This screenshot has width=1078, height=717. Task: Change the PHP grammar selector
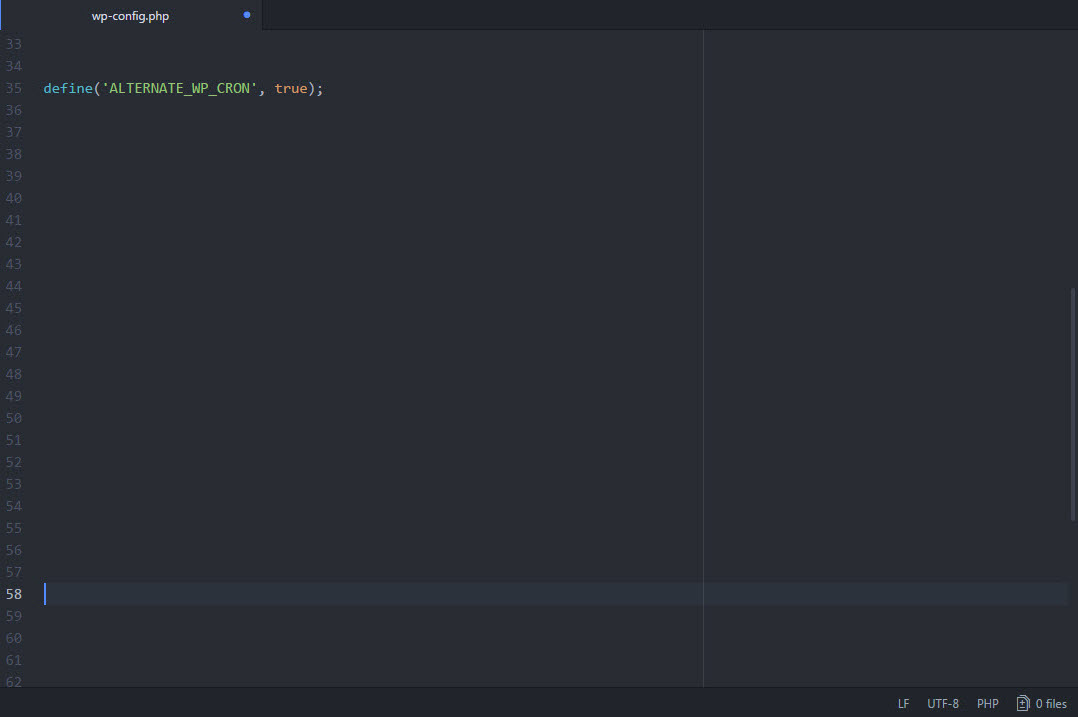point(987,703)
